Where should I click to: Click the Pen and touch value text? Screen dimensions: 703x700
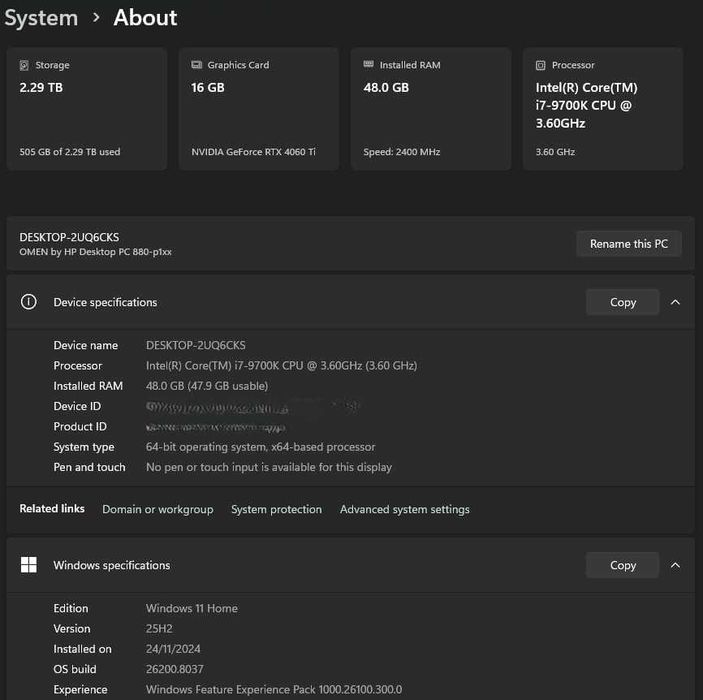[269, 467]
